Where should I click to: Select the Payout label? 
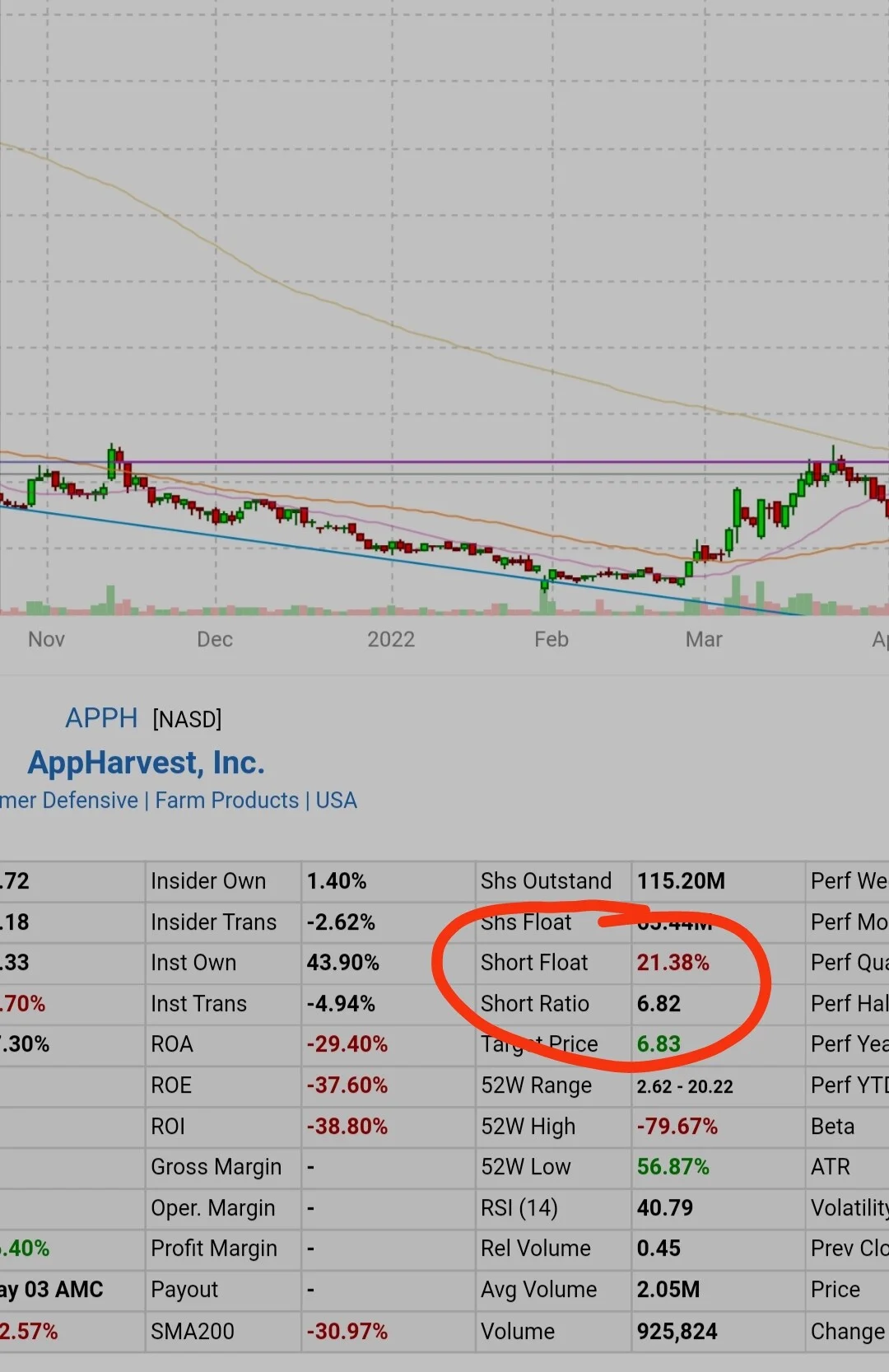coord(184,1290)
